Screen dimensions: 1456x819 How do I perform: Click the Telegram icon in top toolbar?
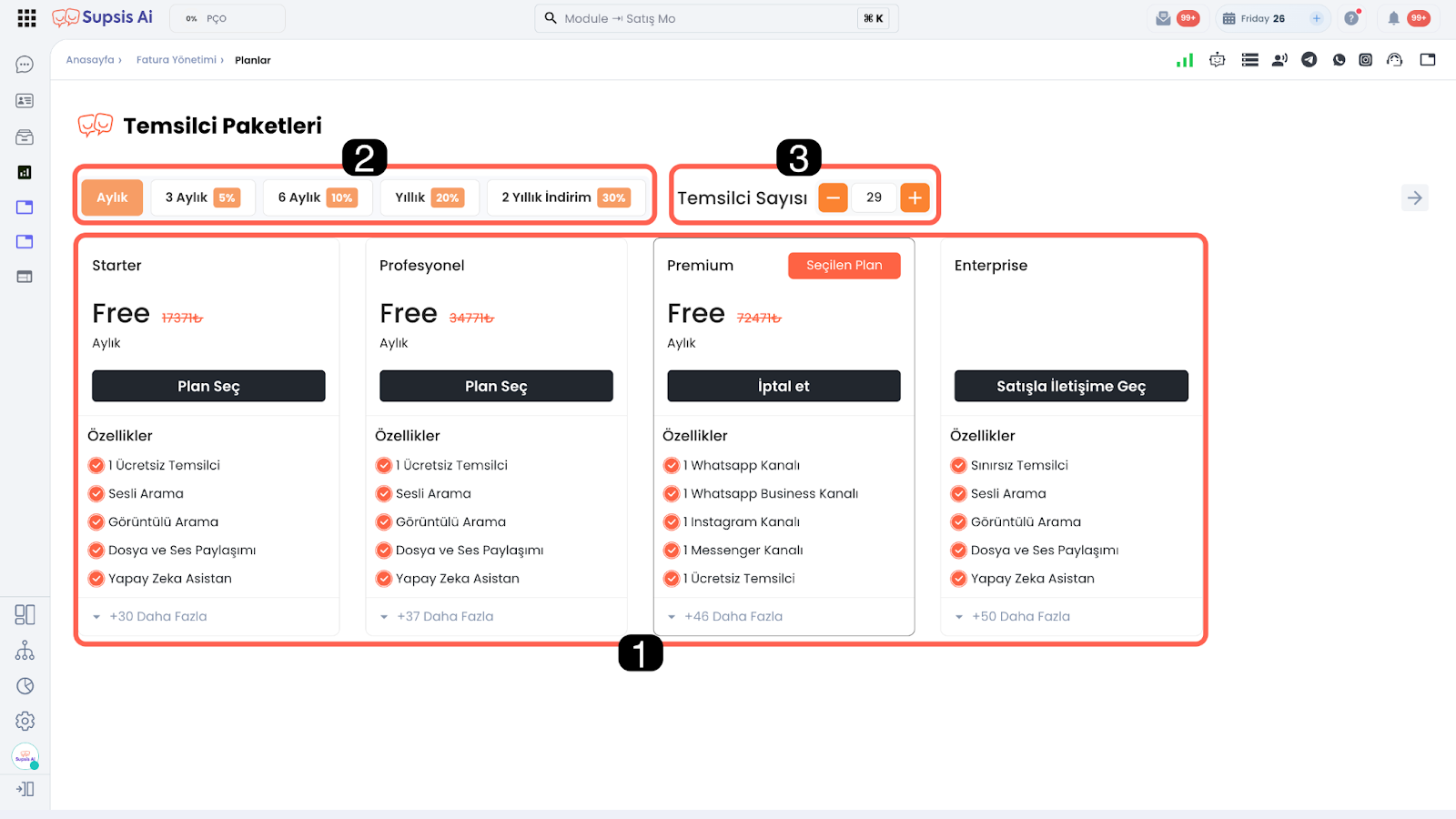(1309, 60)
